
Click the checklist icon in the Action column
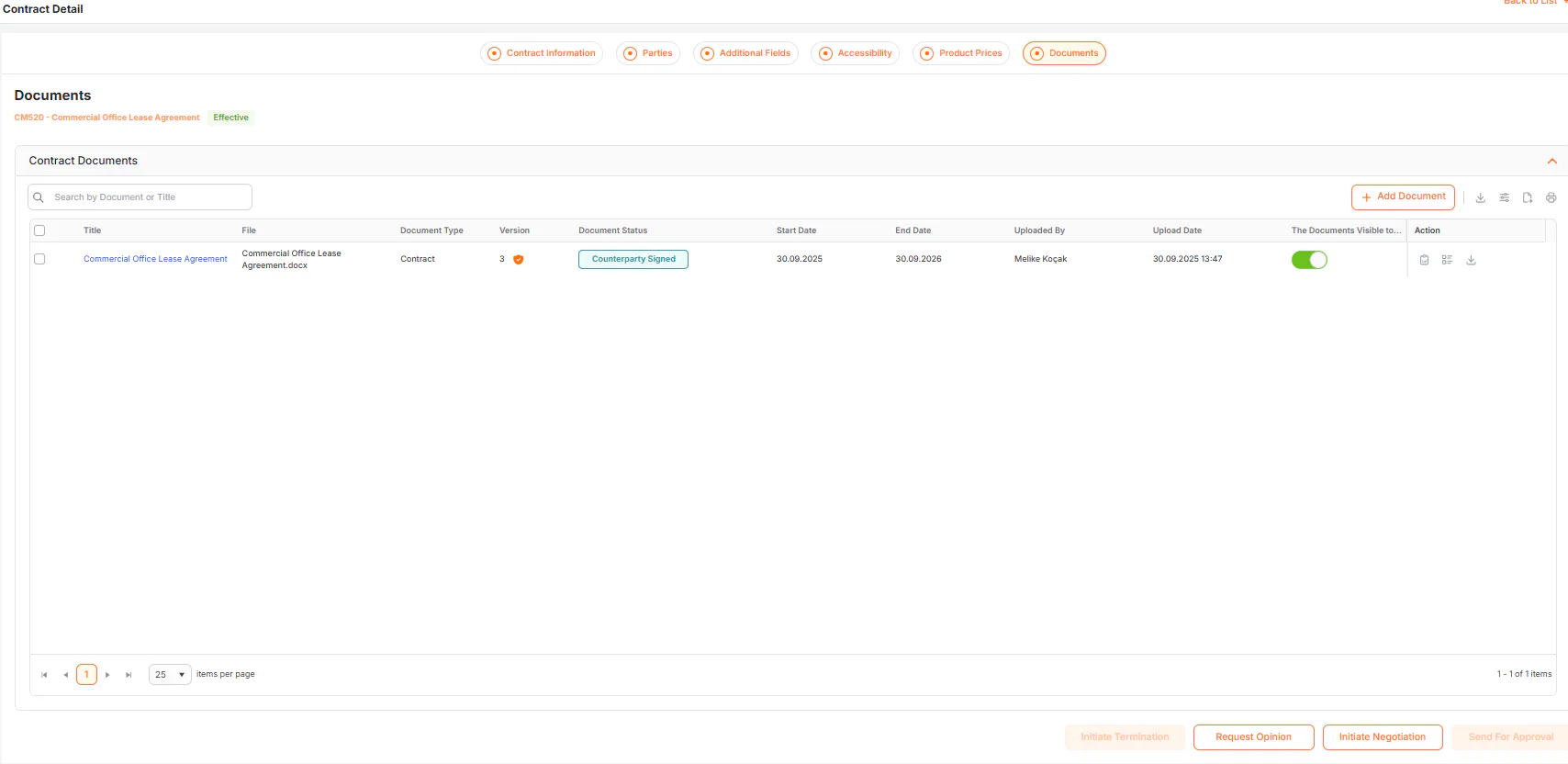tap(1447, 260)
